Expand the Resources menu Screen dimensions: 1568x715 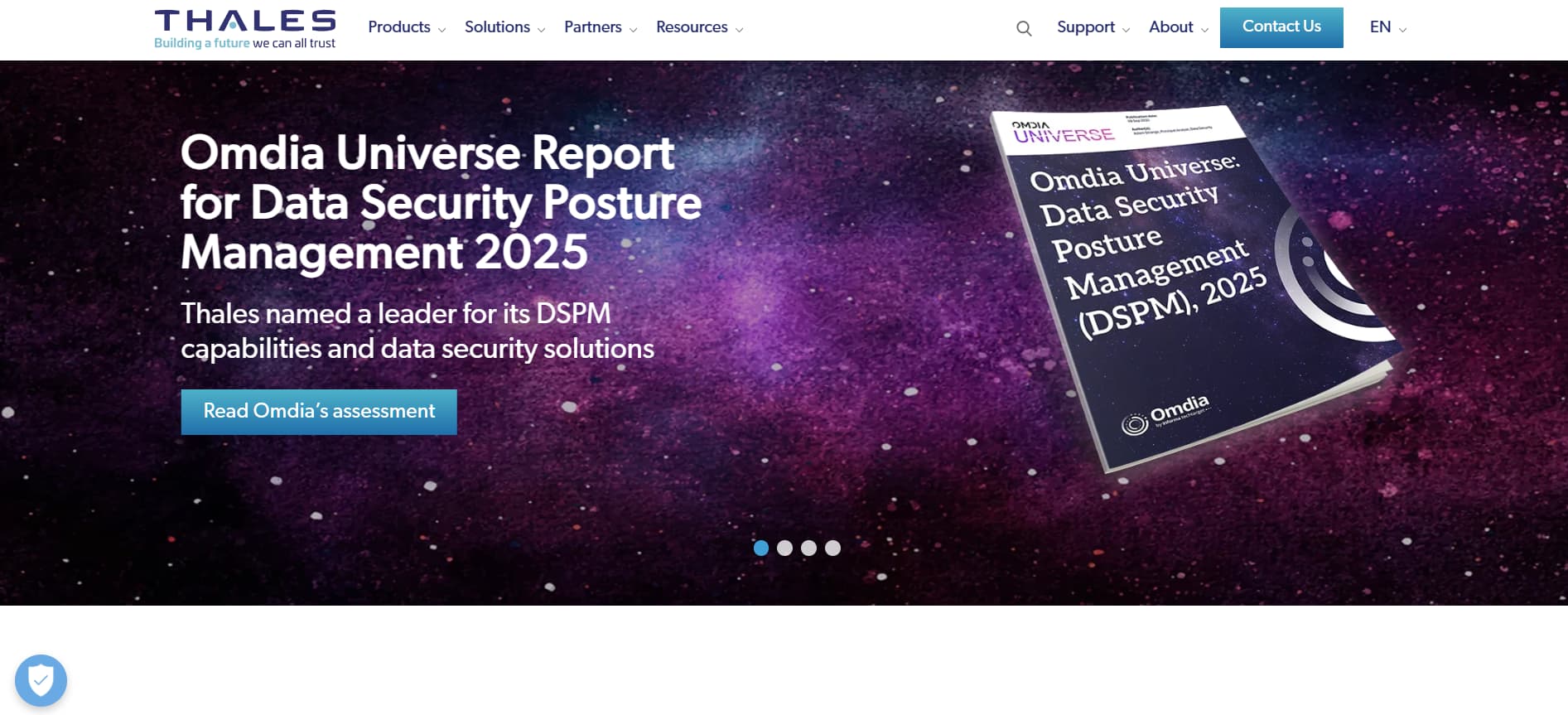pos(700,27)
